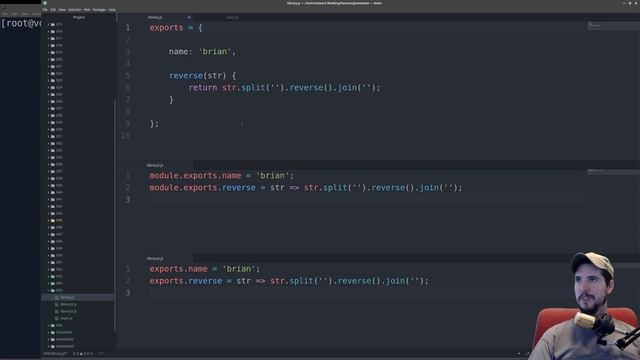Click the 028 folder icon
Image resolution: width=640 pixels, height=360 pixels.
coord(53,116)
